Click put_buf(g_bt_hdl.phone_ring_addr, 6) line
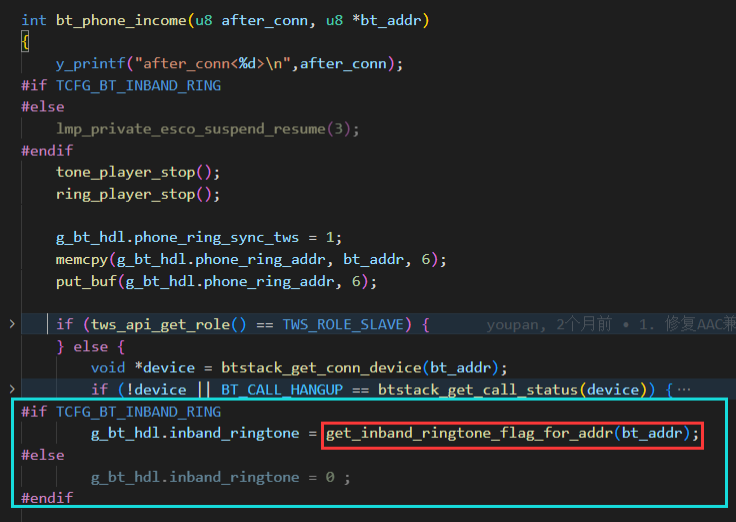 (216, 282)
